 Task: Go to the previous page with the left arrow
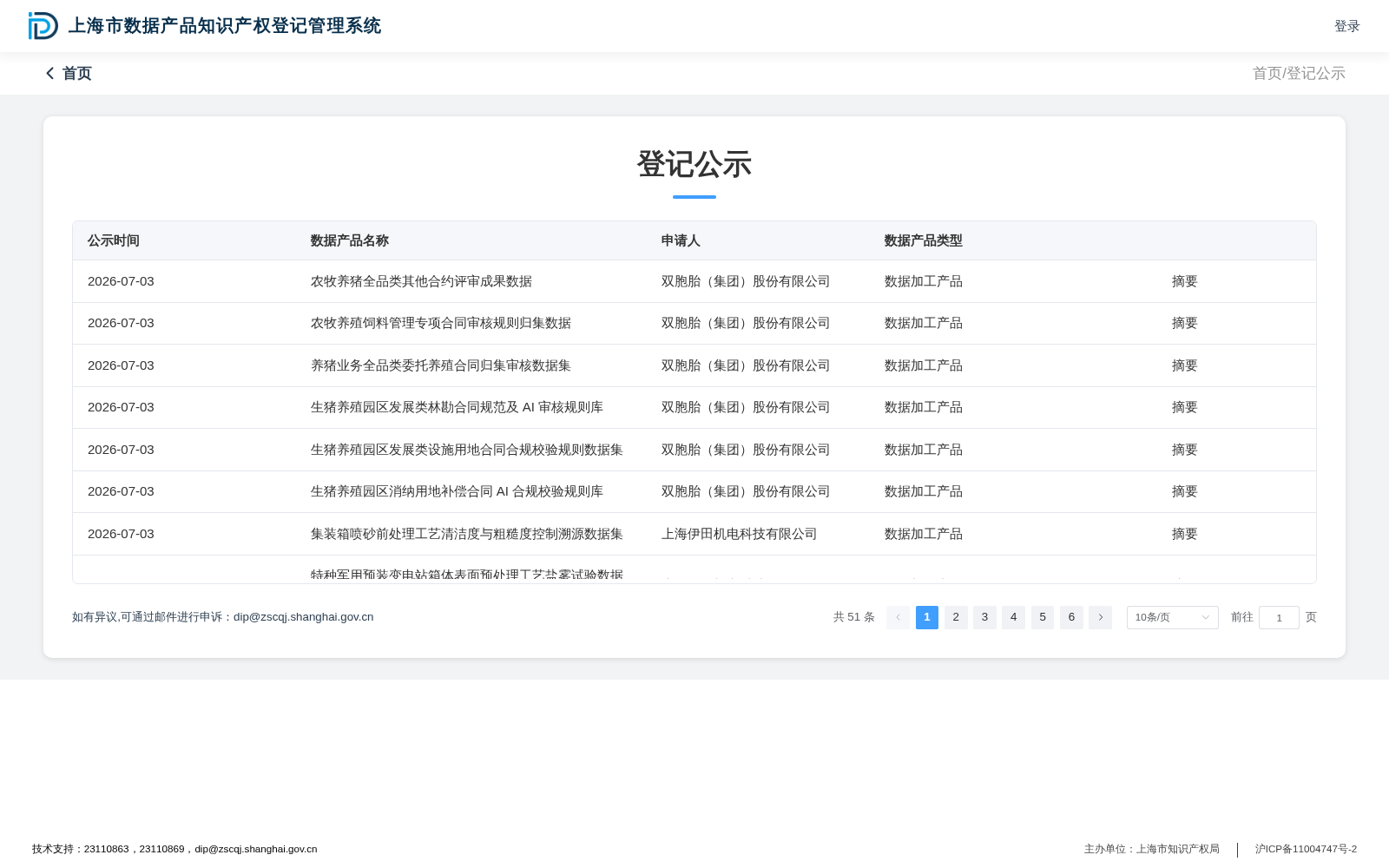point(898,617)
